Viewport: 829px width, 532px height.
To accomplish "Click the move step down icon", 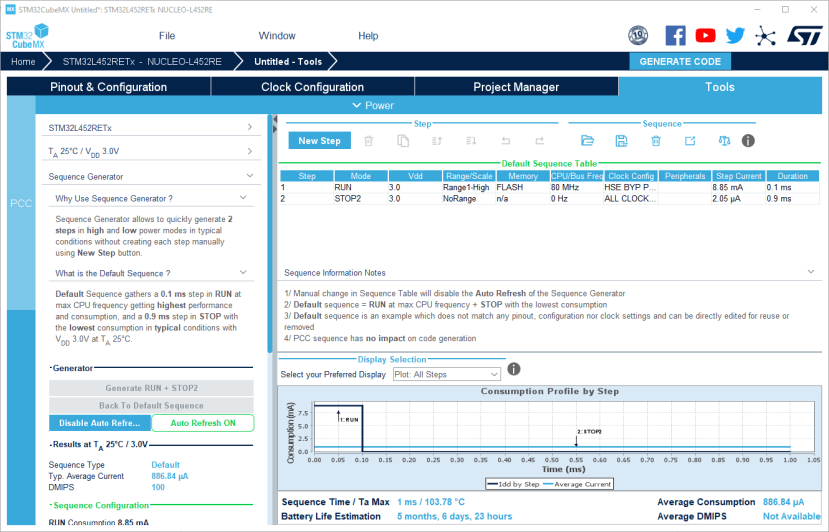I will pyautogui.click(x=471, y=141).
